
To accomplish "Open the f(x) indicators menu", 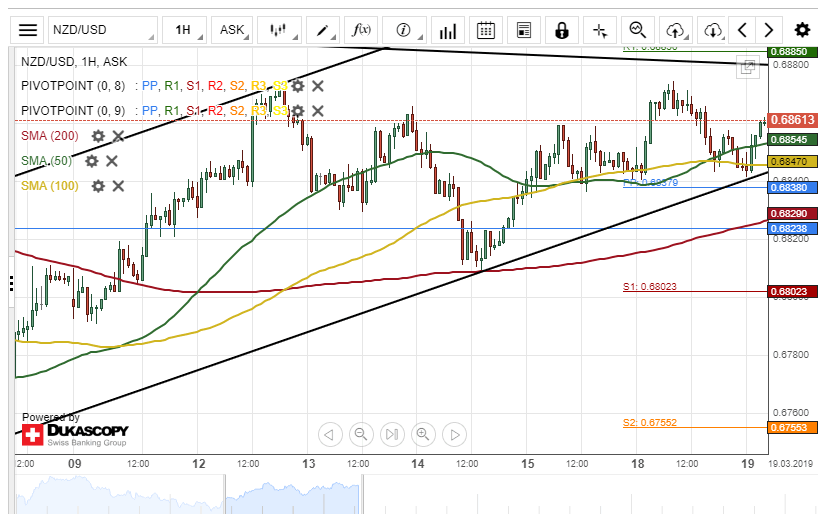I will [363, 30].
